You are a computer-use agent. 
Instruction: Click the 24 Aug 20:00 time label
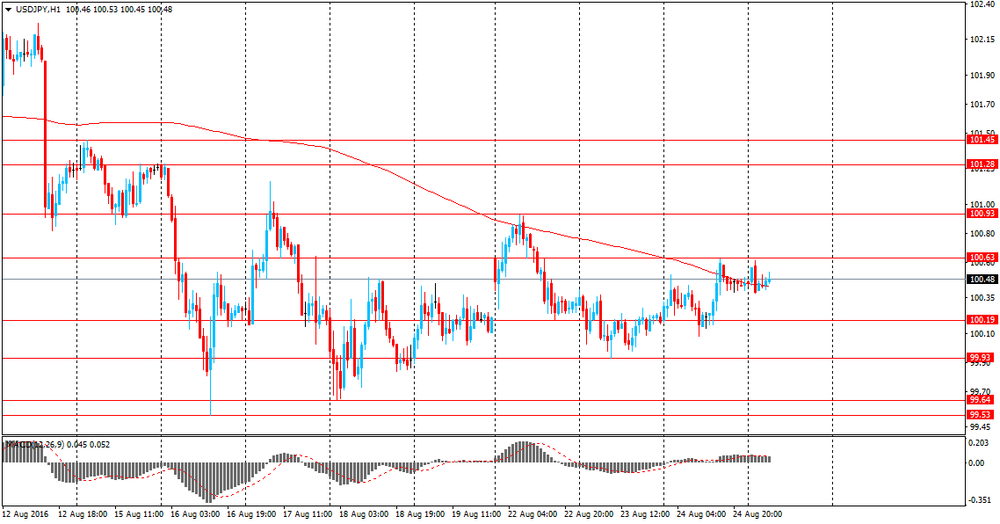click(758, 514)
